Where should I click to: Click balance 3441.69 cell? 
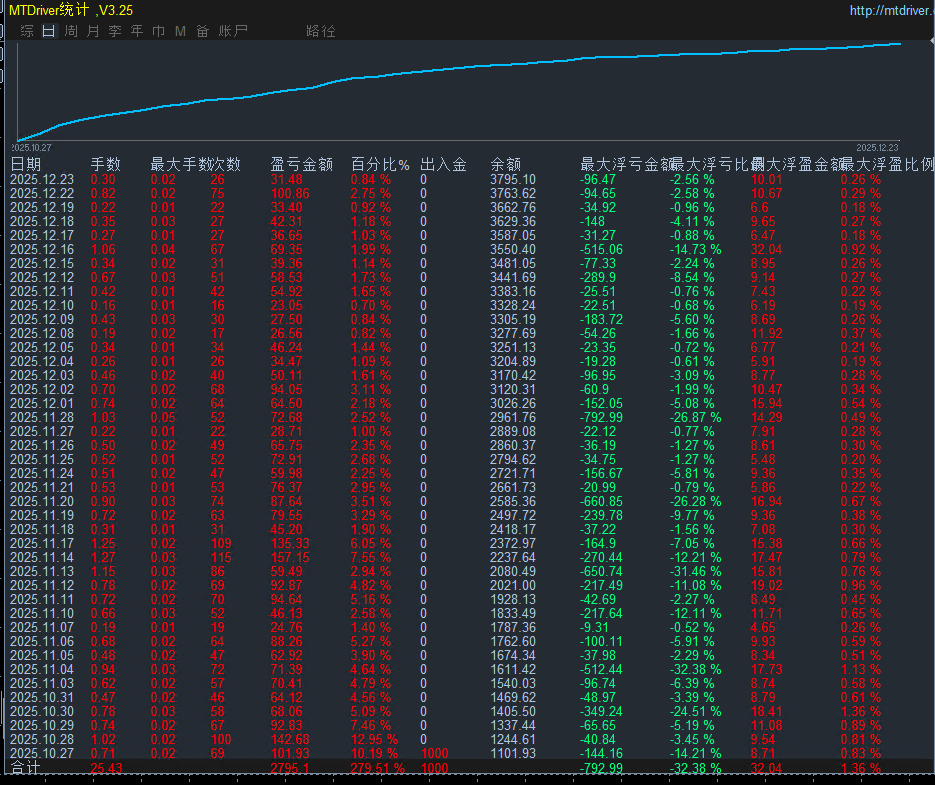click(x=513, y=277)
